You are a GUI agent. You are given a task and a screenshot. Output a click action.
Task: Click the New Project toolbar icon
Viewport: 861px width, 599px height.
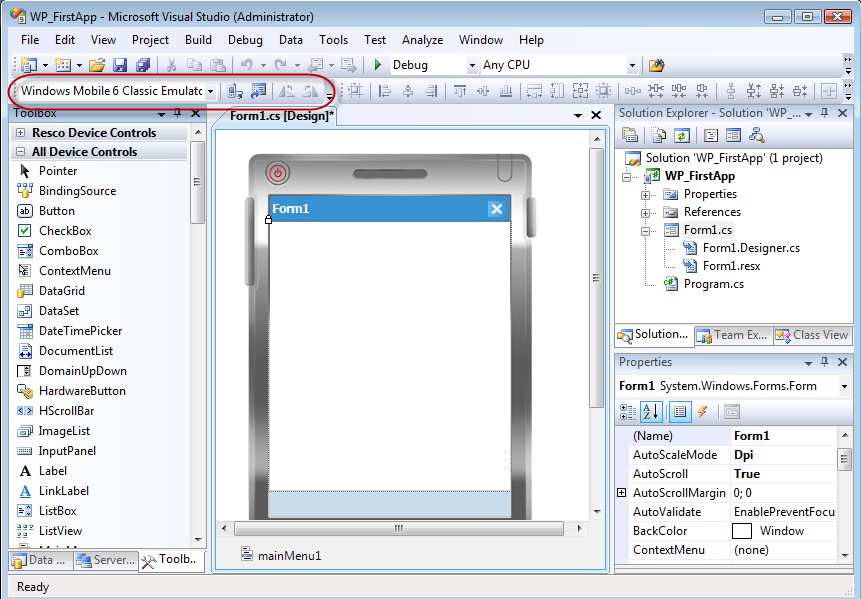(27, 65)
